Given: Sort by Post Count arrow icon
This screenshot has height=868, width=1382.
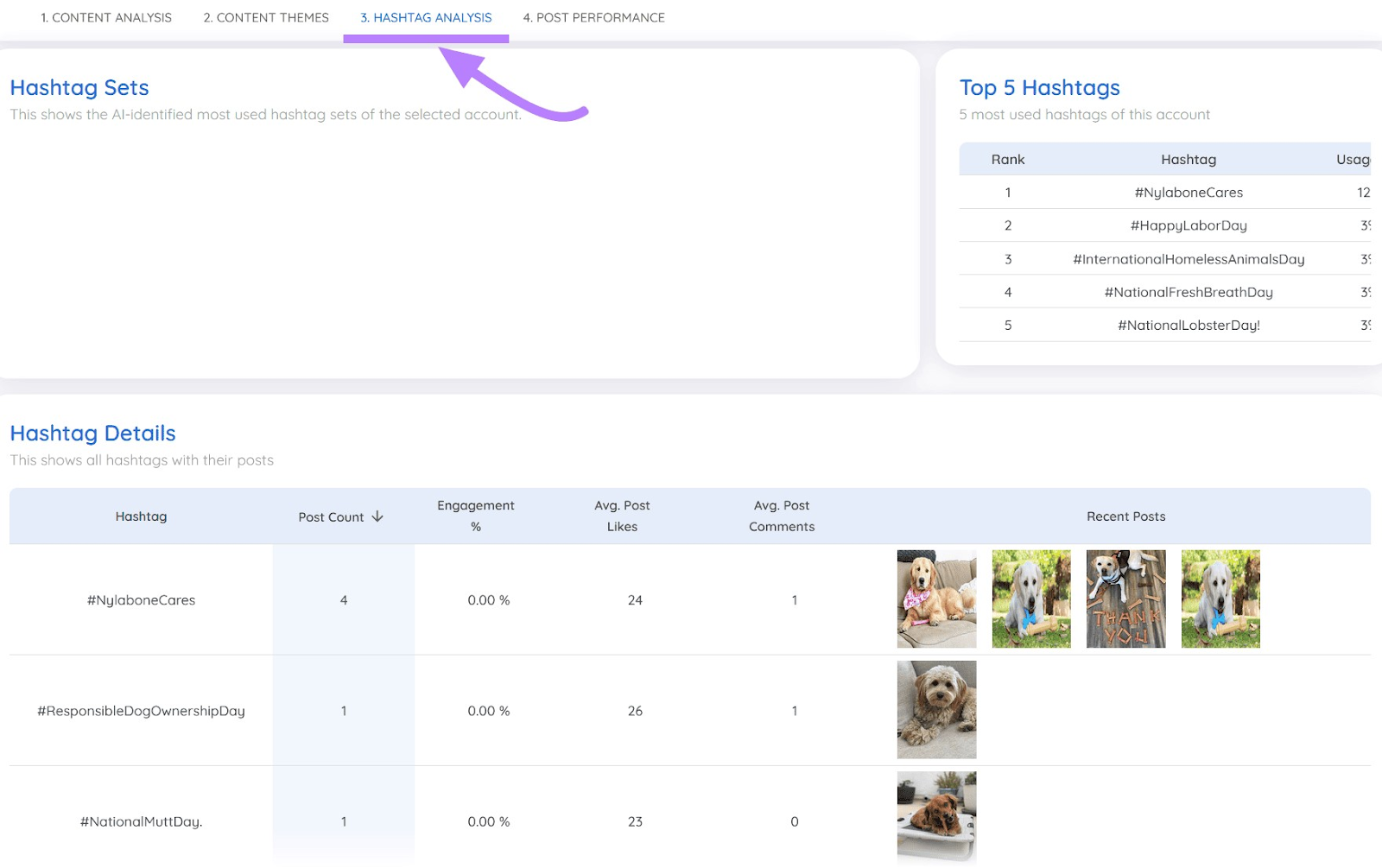Looking at the screenshot, I should coord(377,516).
